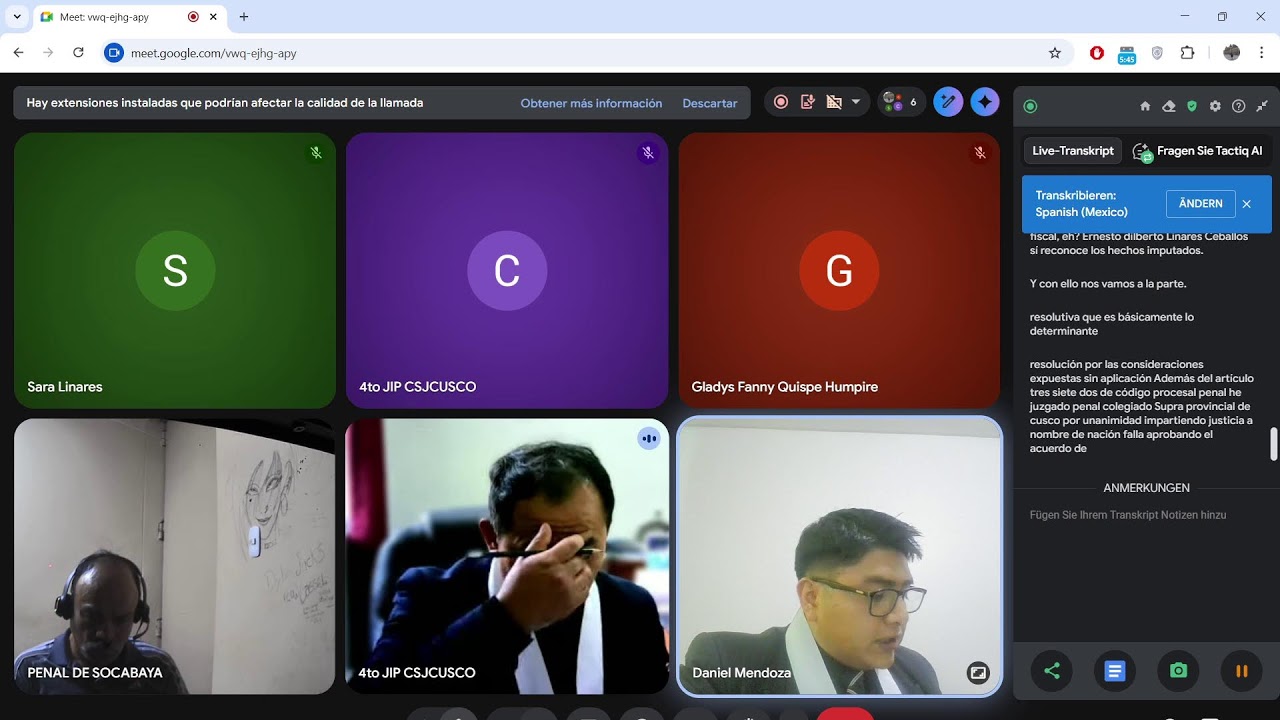Click the grey shield extension icon
Image resolution: width=1280 pixels, height=720 pixels.
[x=1157, y=53]
